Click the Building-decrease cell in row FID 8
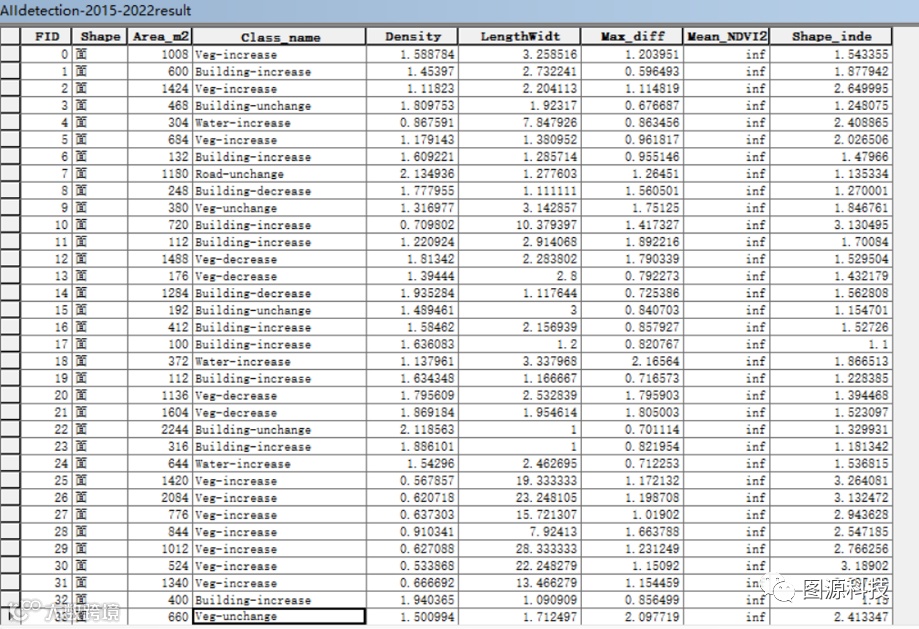This screenshot has height=629, width=919. tap(280, 191)
